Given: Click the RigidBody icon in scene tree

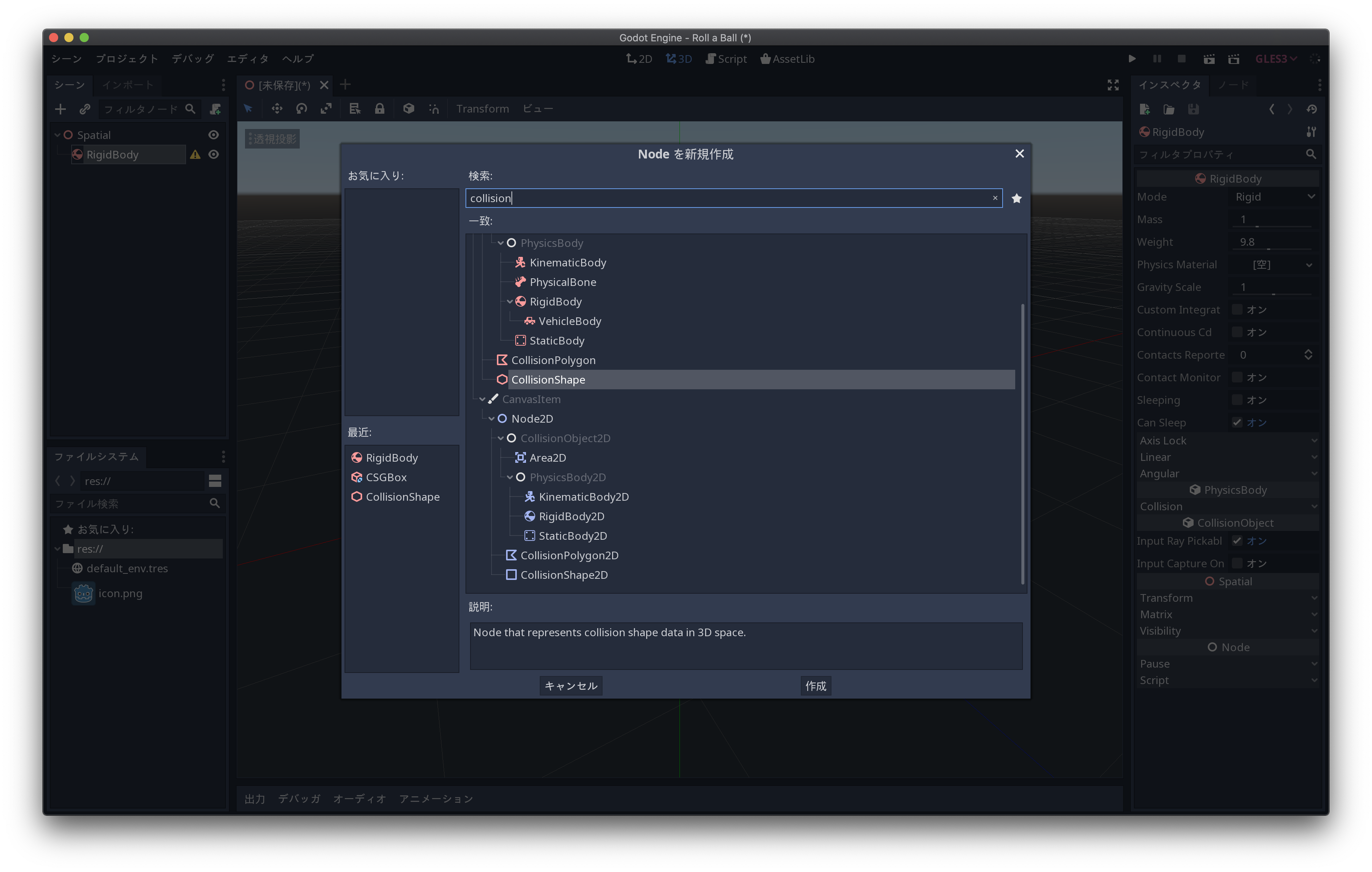Looking at the screenshot, I should click(x=77, y=154).
